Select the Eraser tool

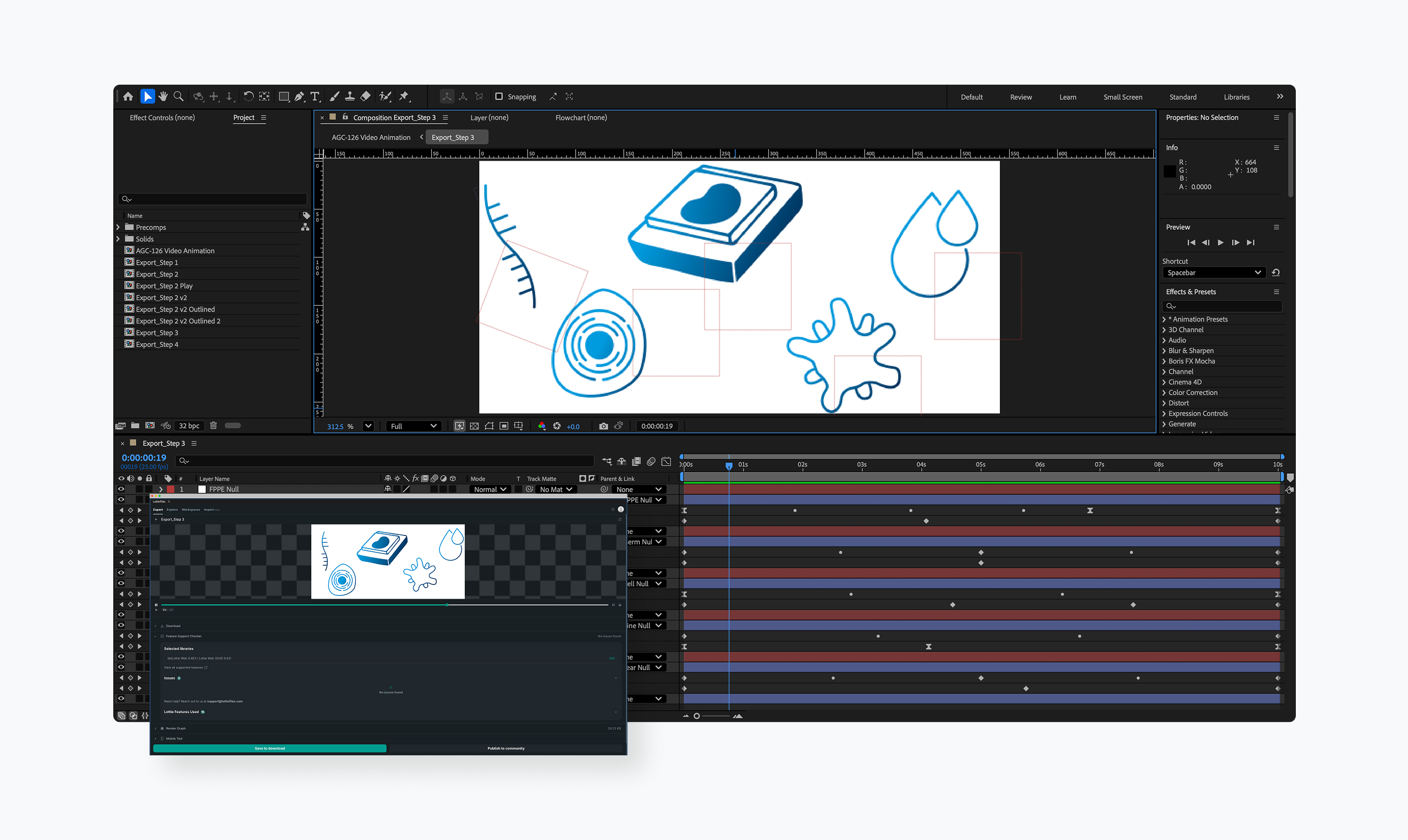click(366, 97)
